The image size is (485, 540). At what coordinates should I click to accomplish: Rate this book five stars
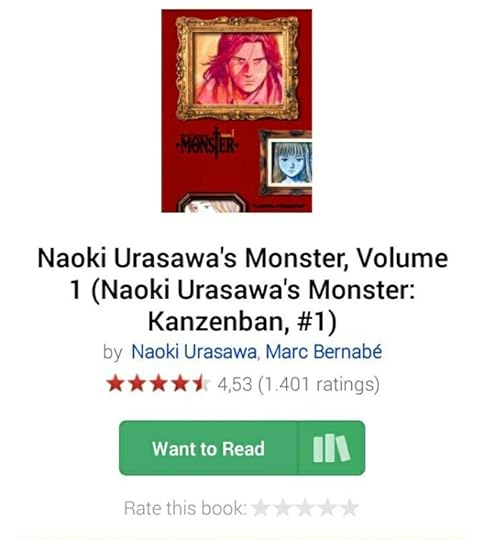pos(349,508)
